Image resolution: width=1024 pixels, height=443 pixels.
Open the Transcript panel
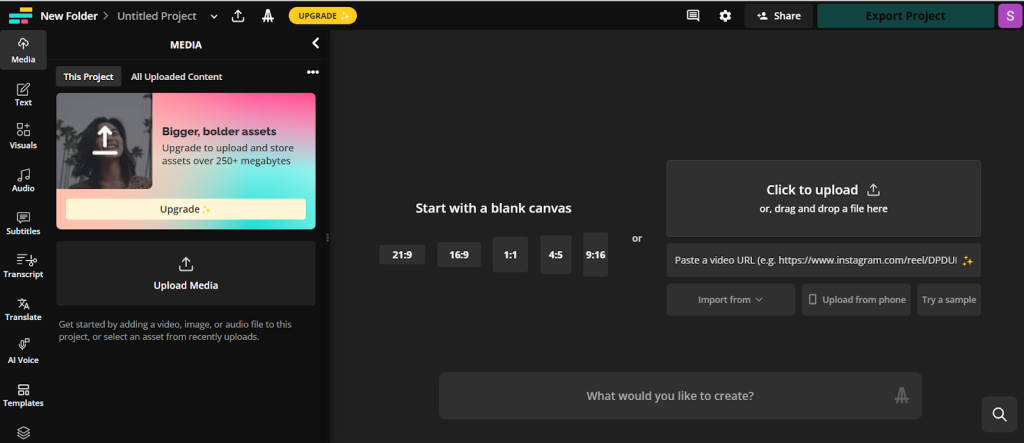(x=23, y=264)
